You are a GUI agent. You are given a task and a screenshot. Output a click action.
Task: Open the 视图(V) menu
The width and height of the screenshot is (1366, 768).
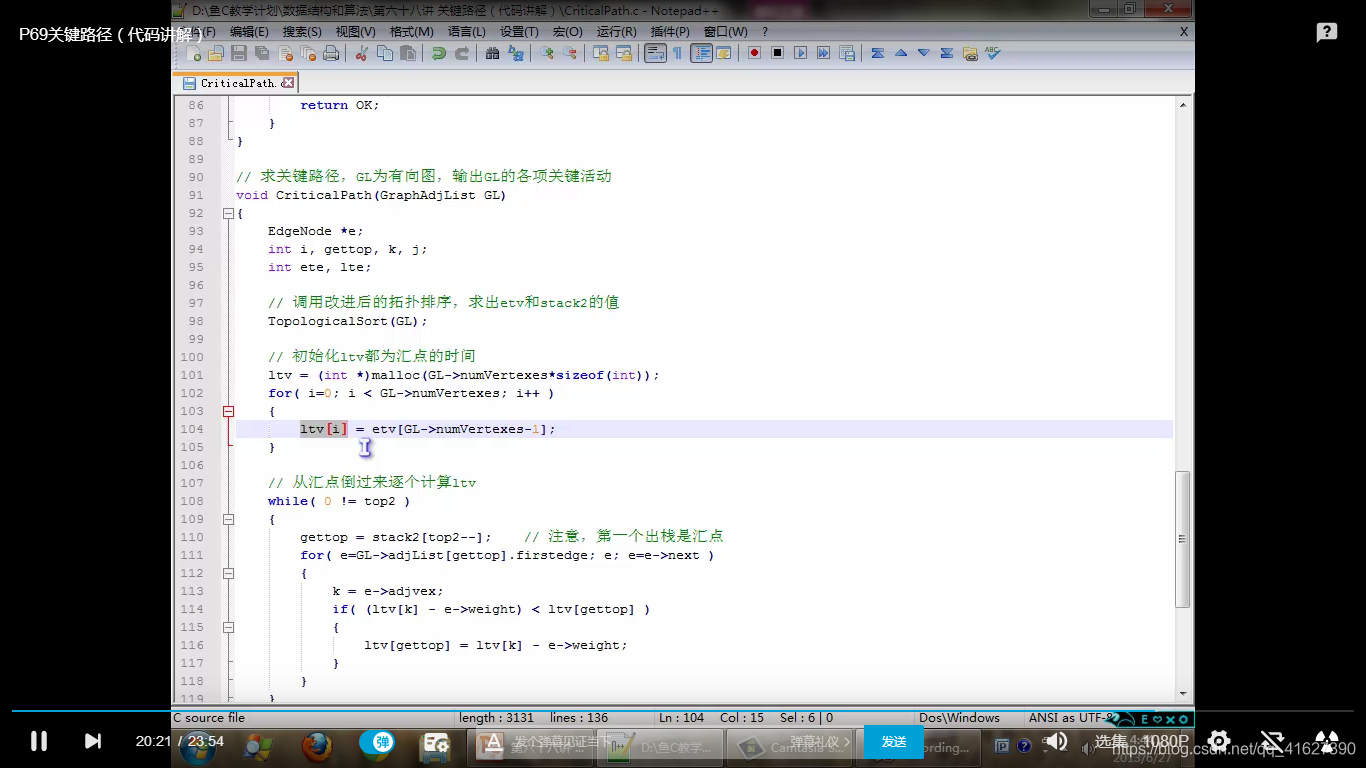pos(356,31)
